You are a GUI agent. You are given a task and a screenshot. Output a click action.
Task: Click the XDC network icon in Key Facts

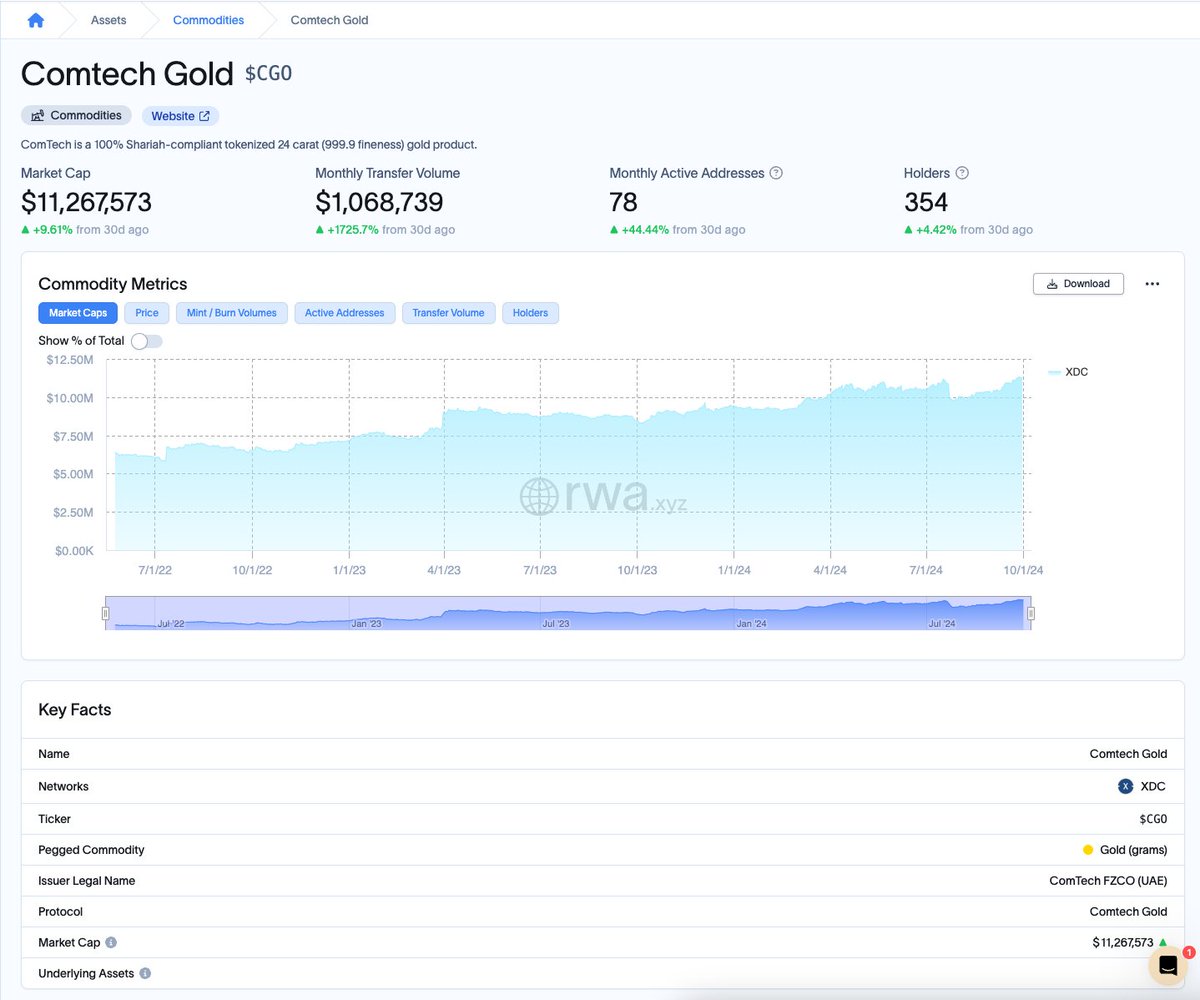pyautogui.click(x=1125, y=787)
